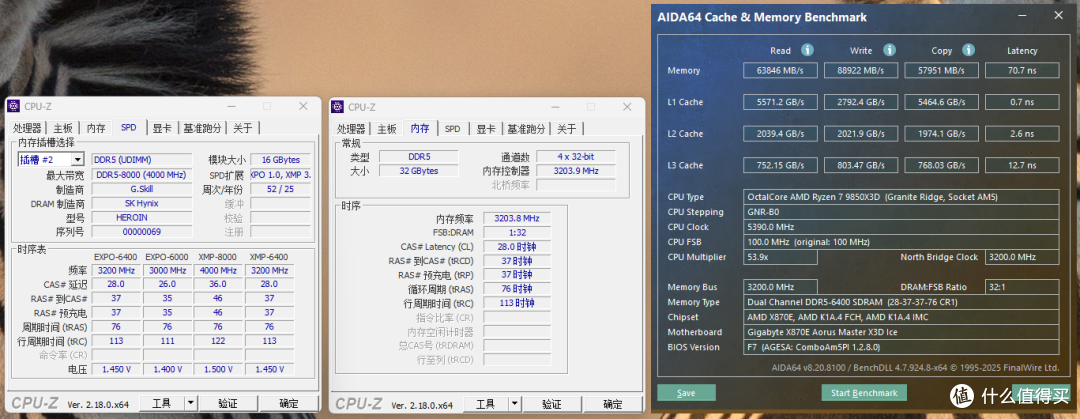Viewport: 1080px width, 419px height.
Task: Click CAS# Latency 28.0 value in memory window
Action: coord(517,247)
